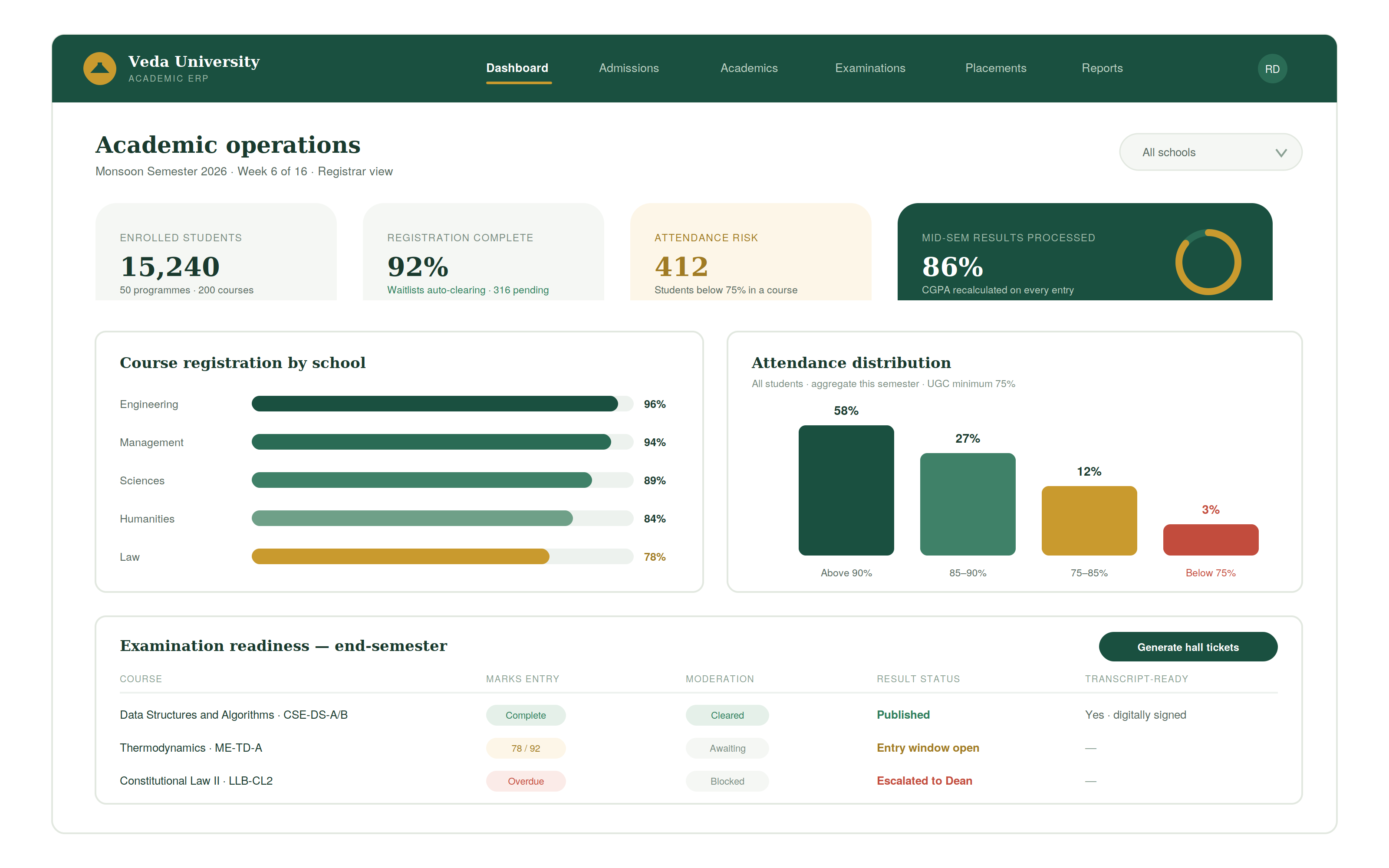Open the Examinations tab

click(869, 68)
